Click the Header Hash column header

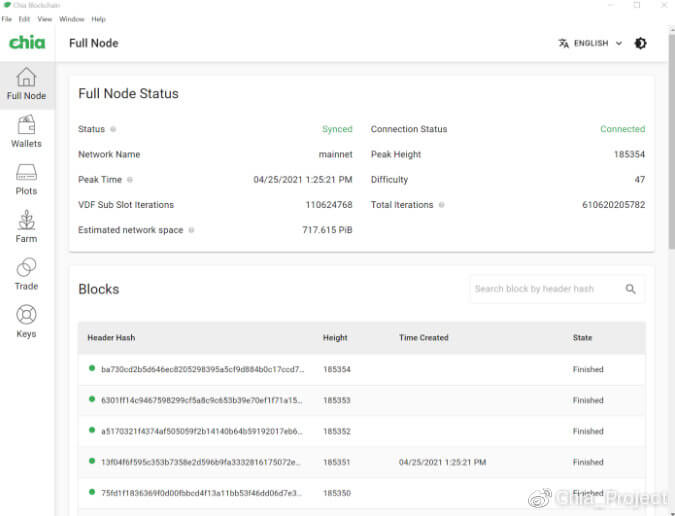pos(111,338)
